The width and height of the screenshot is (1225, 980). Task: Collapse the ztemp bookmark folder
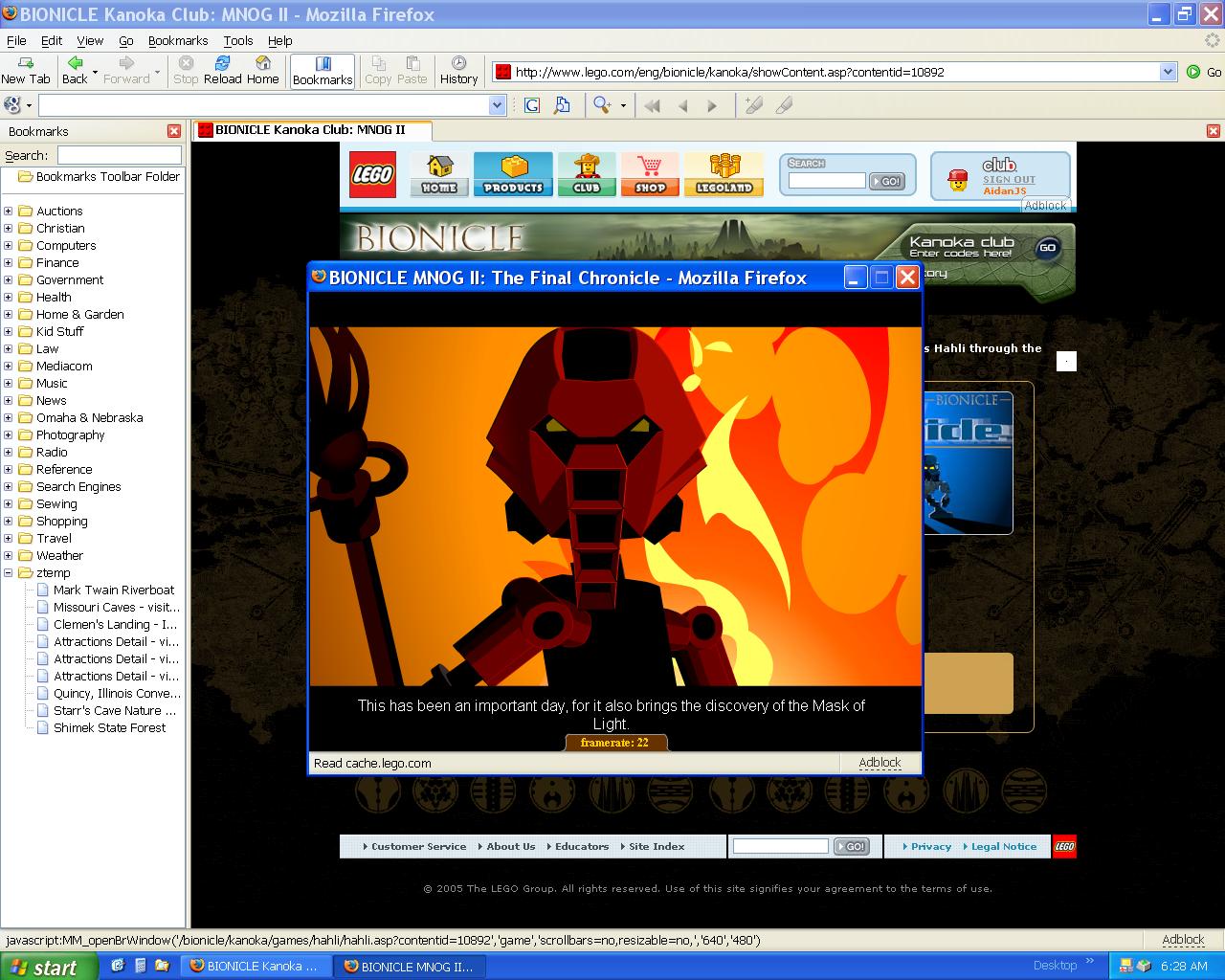pyautogui.click(x=9, y=573)
